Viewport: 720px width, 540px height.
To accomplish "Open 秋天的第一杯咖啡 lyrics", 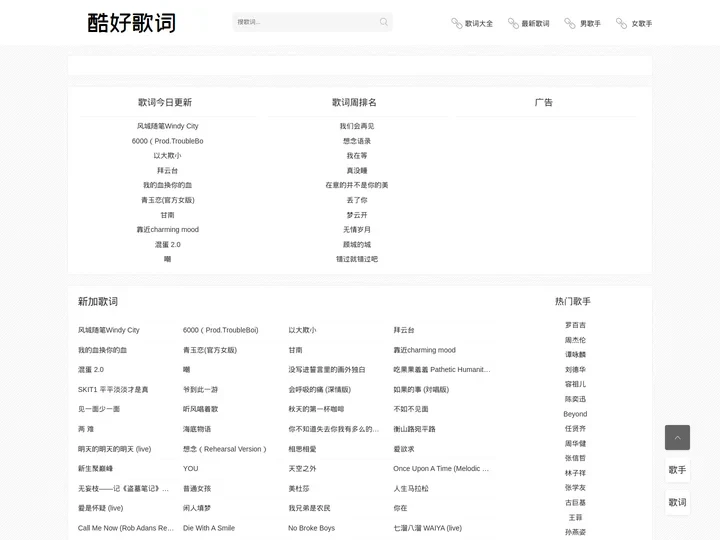I will tap(316, 409).
